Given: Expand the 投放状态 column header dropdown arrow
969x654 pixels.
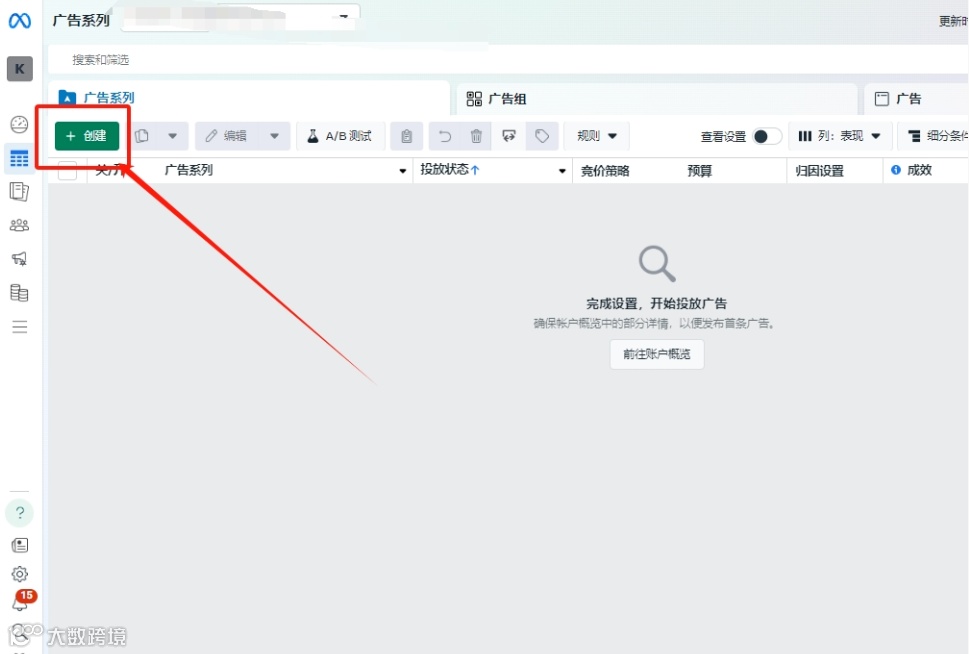Looking at the screenshot, I should (562, 171).
